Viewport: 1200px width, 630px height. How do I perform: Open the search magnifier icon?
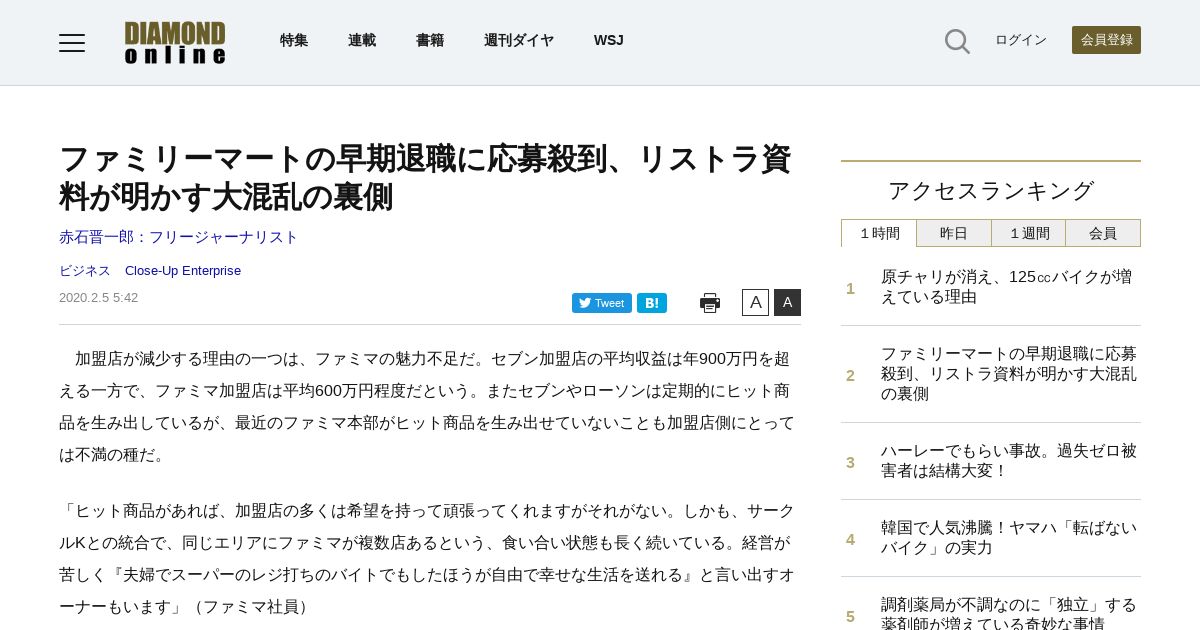tap(957, 41)
